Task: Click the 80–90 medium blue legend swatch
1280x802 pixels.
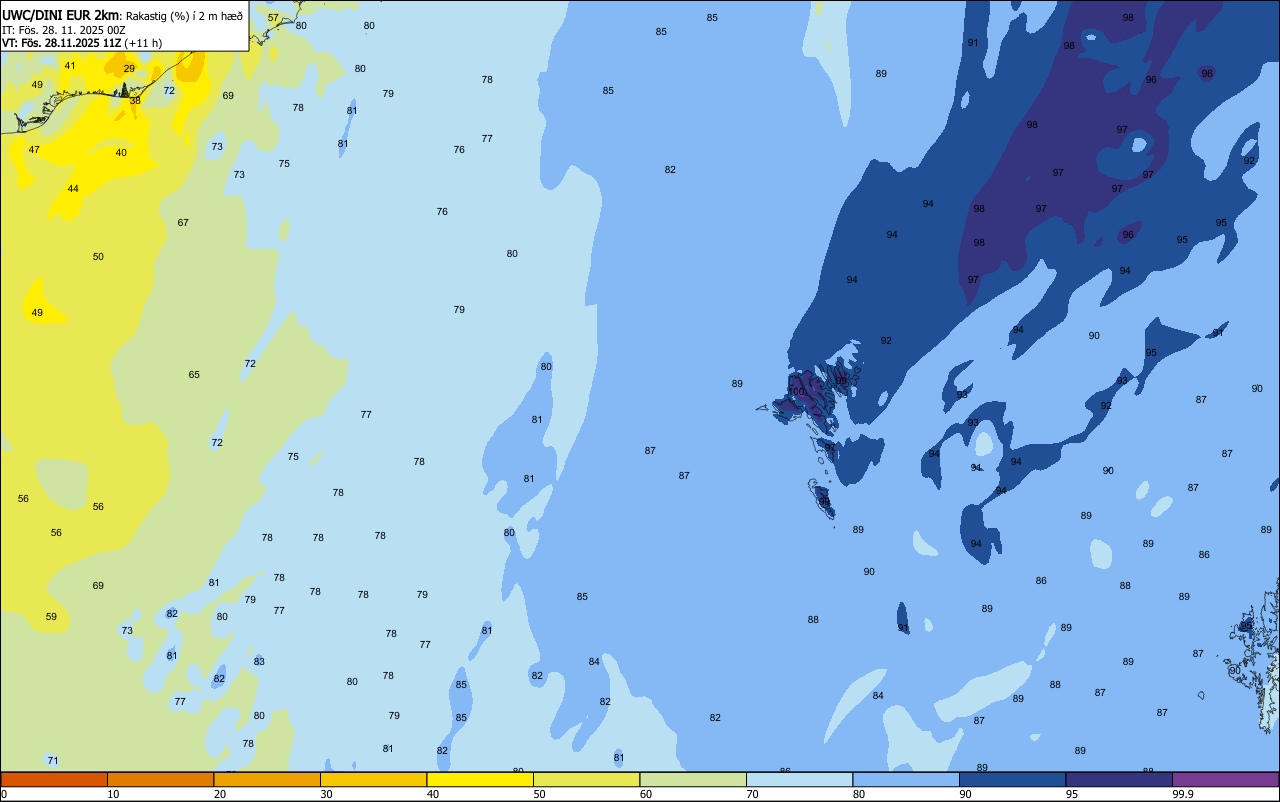Action: click(x=906, y=779)
